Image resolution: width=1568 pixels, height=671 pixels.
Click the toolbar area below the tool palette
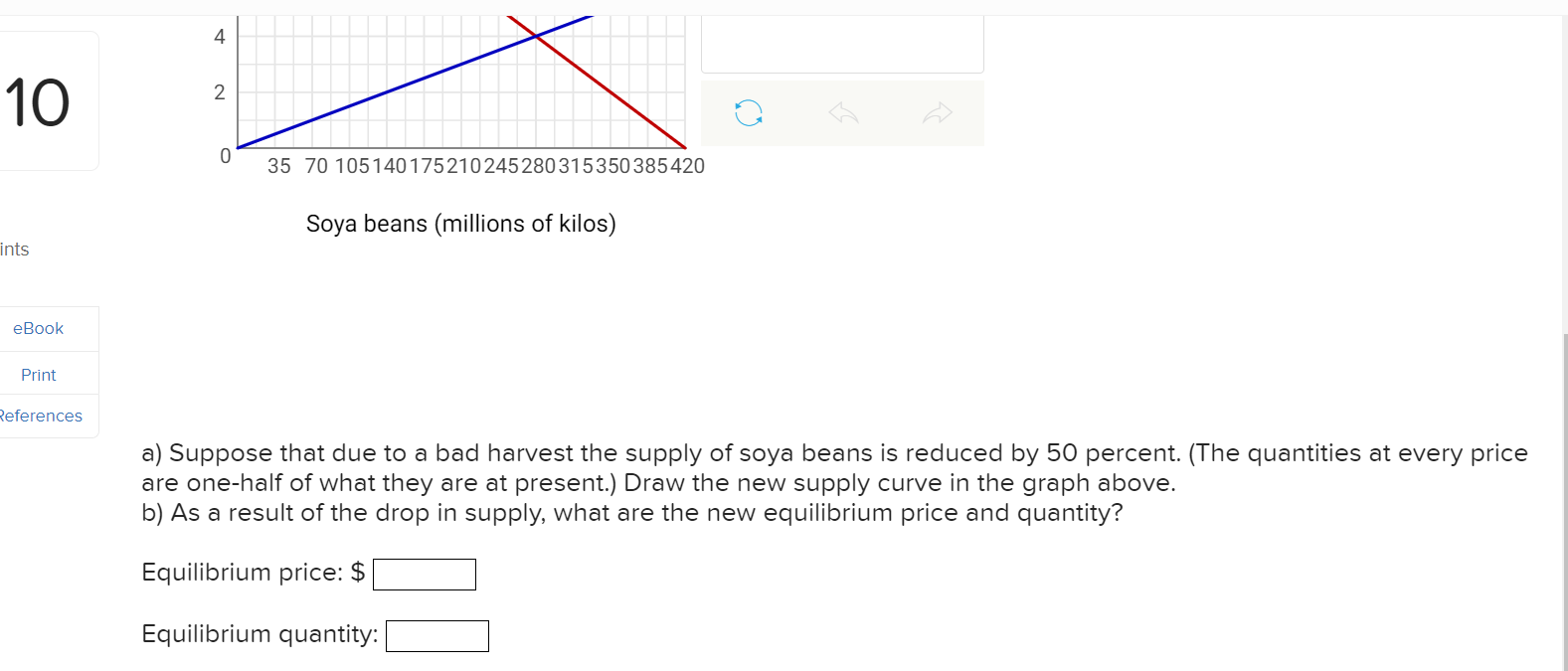point(841,112)
